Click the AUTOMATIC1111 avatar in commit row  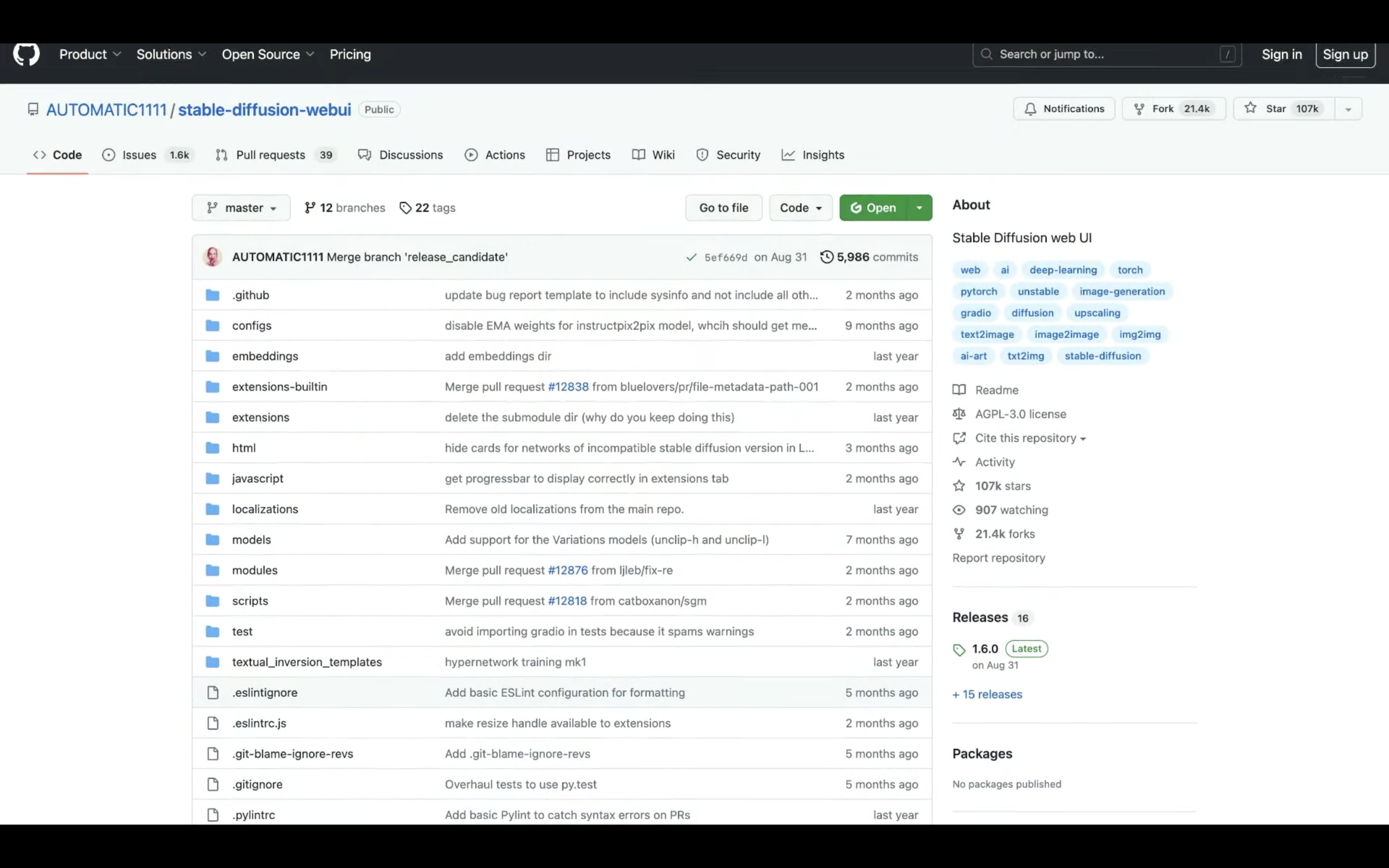tap(212, 257)
